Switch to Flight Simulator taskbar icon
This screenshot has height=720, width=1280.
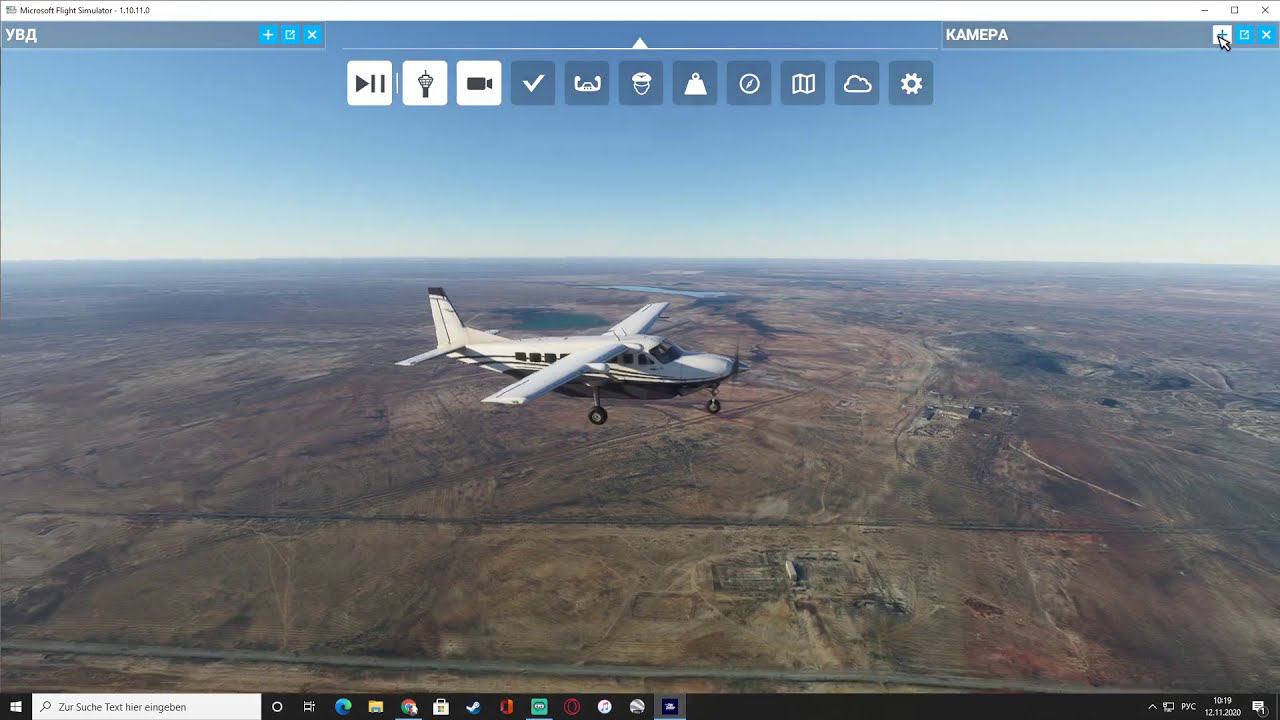pyautogui.click(x=670, y=707)
